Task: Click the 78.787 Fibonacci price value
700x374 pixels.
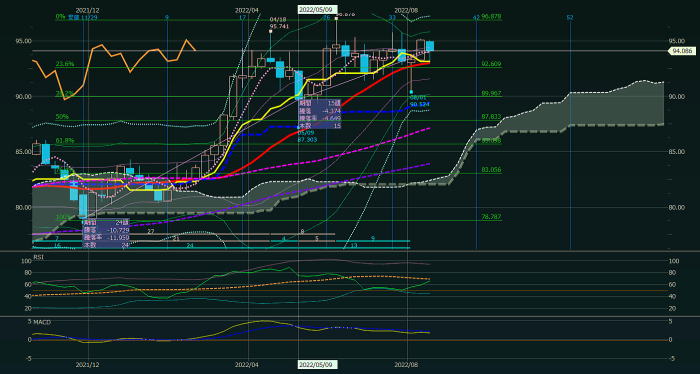Action: (x=491, y=217)
